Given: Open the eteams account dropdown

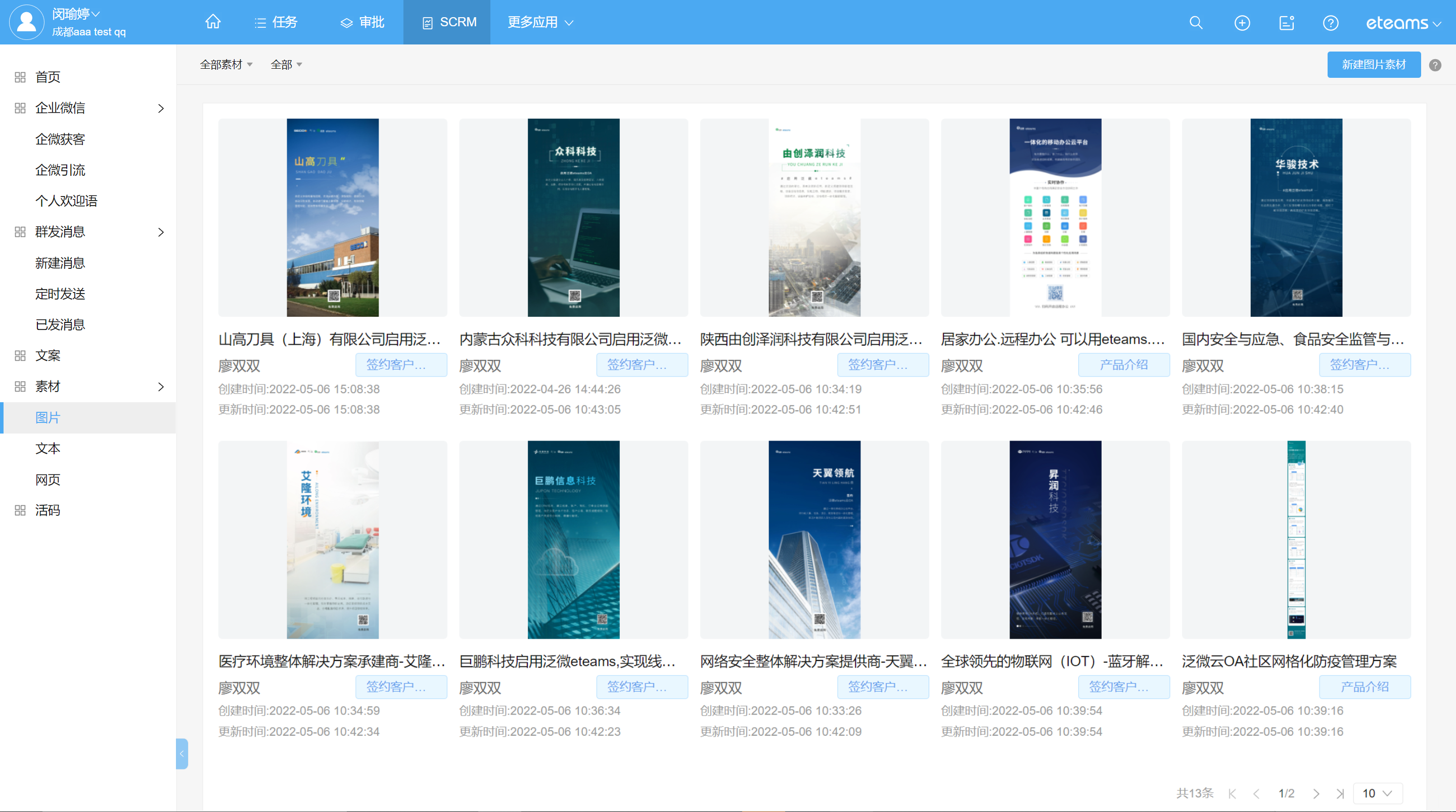Looking at the screenshot, I should 1403,23.
